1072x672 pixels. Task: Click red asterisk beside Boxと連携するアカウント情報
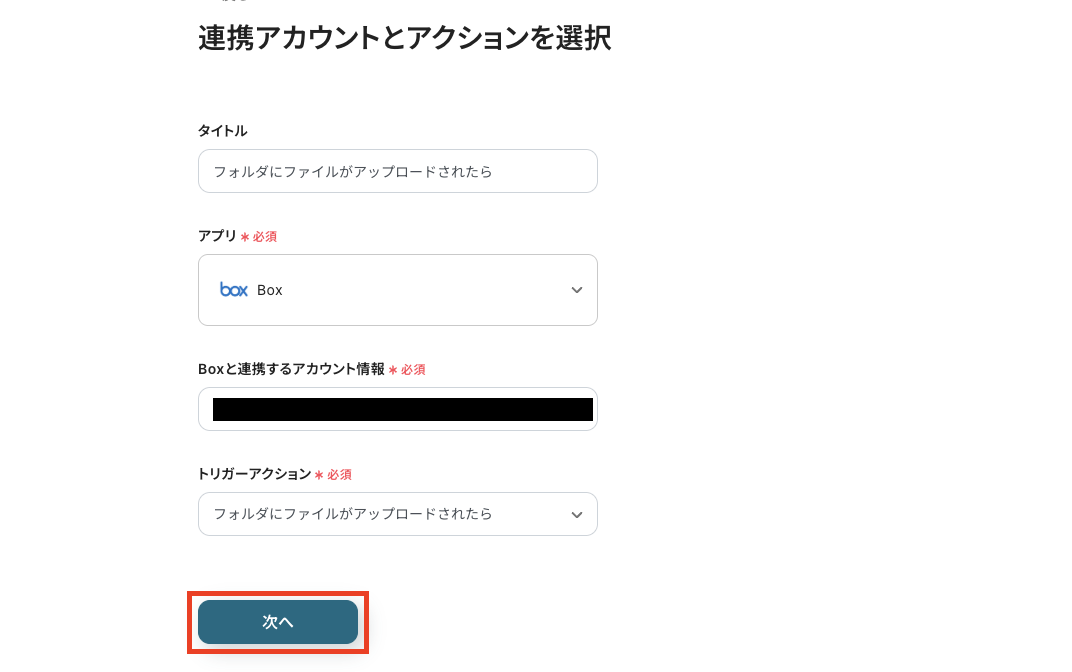[393, 370]
